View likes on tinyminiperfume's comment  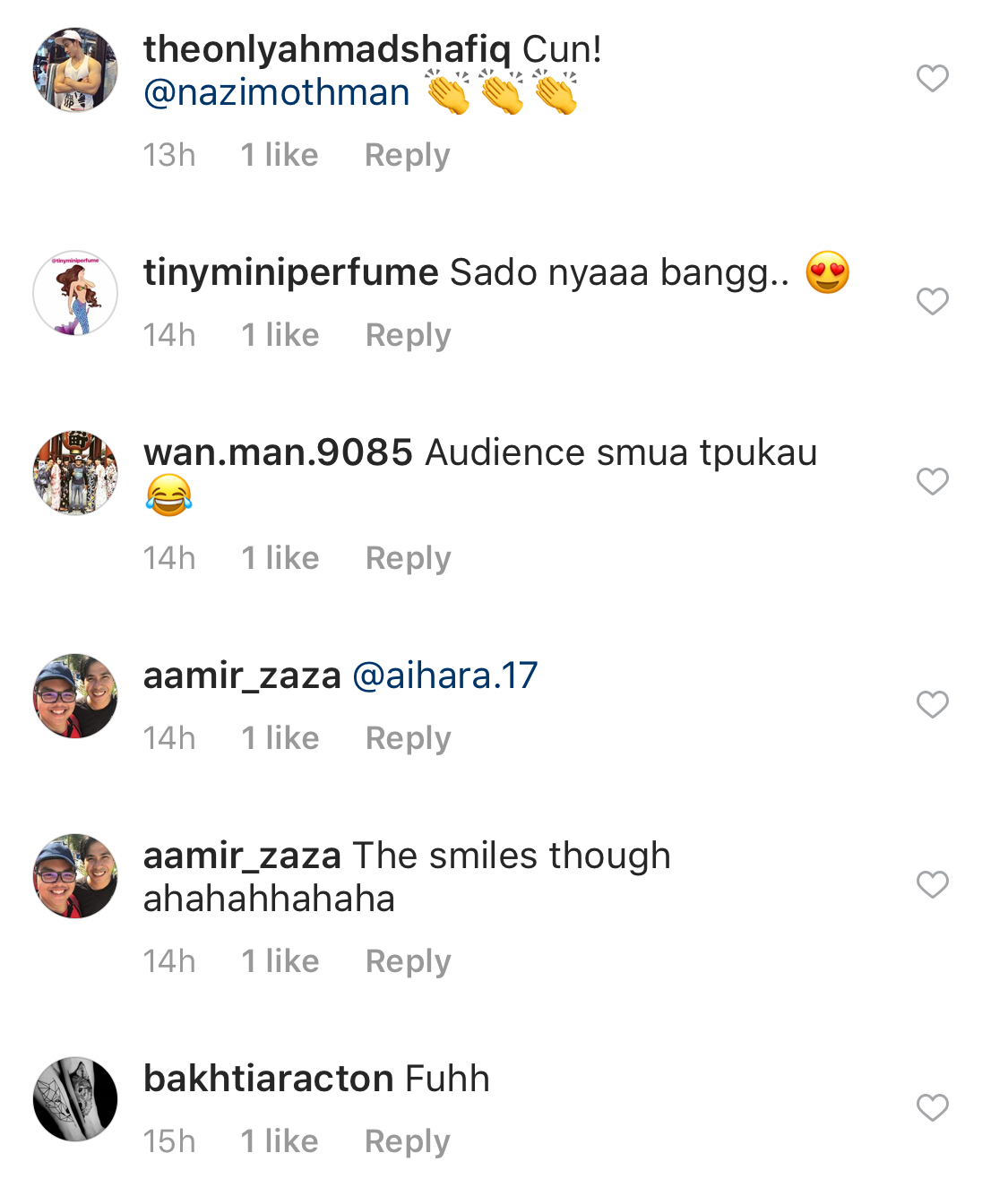coord(280,335)
